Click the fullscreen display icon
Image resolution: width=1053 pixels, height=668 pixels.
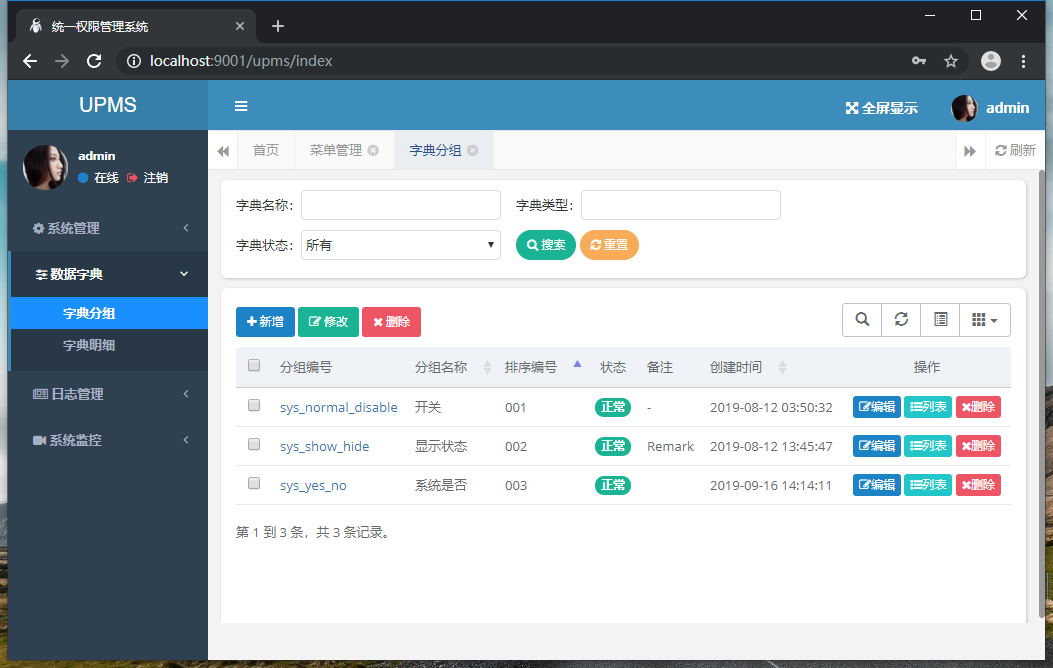click(852, 108)
